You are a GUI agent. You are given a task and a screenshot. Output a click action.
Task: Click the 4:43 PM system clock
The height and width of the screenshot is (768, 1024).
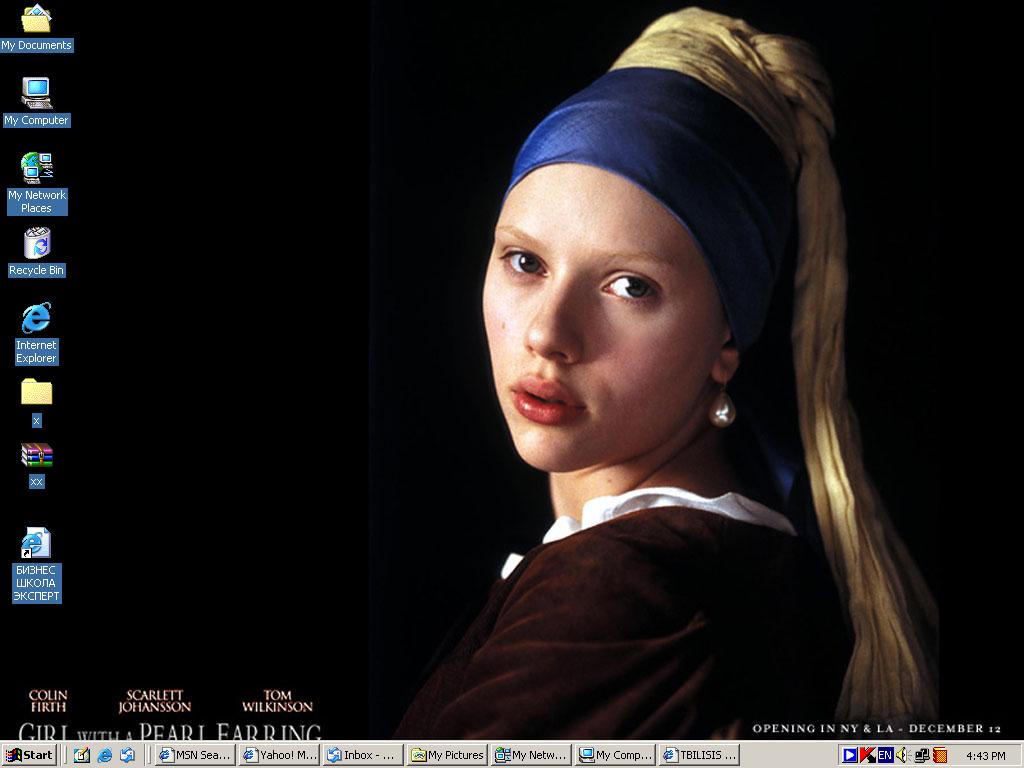click(x=985, y=756)
